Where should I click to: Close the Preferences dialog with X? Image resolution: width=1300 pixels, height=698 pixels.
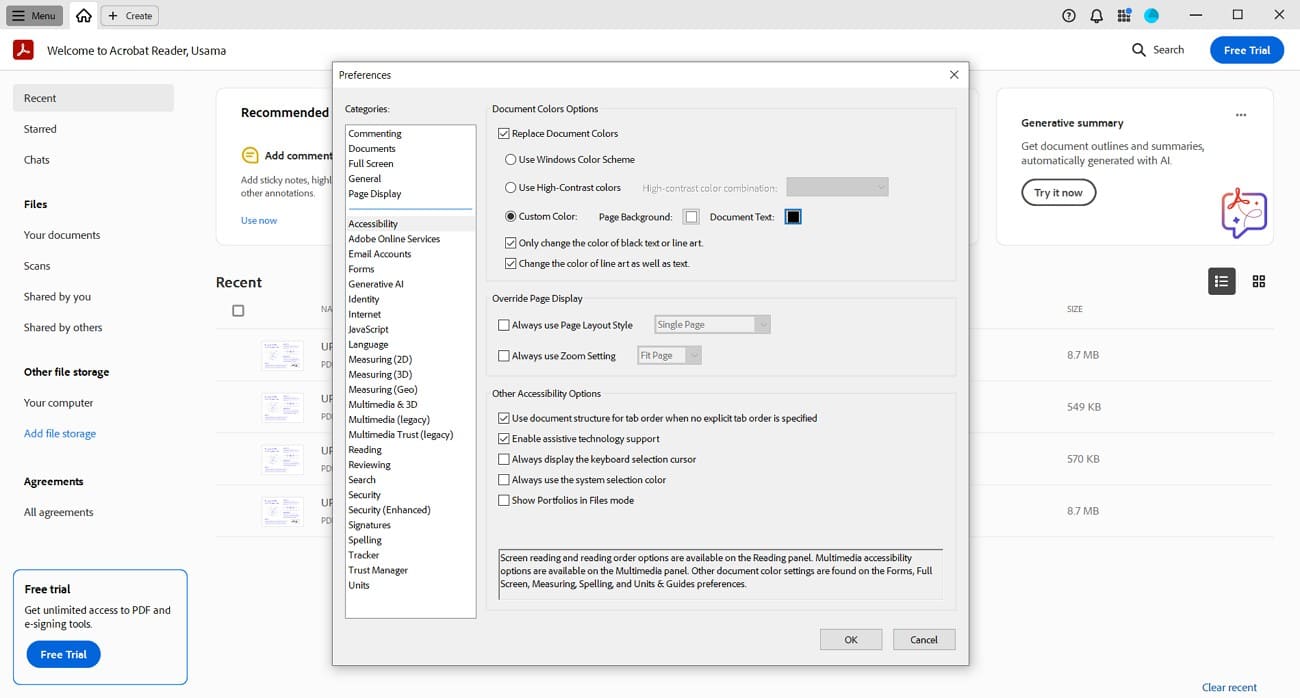pos(954,75)
